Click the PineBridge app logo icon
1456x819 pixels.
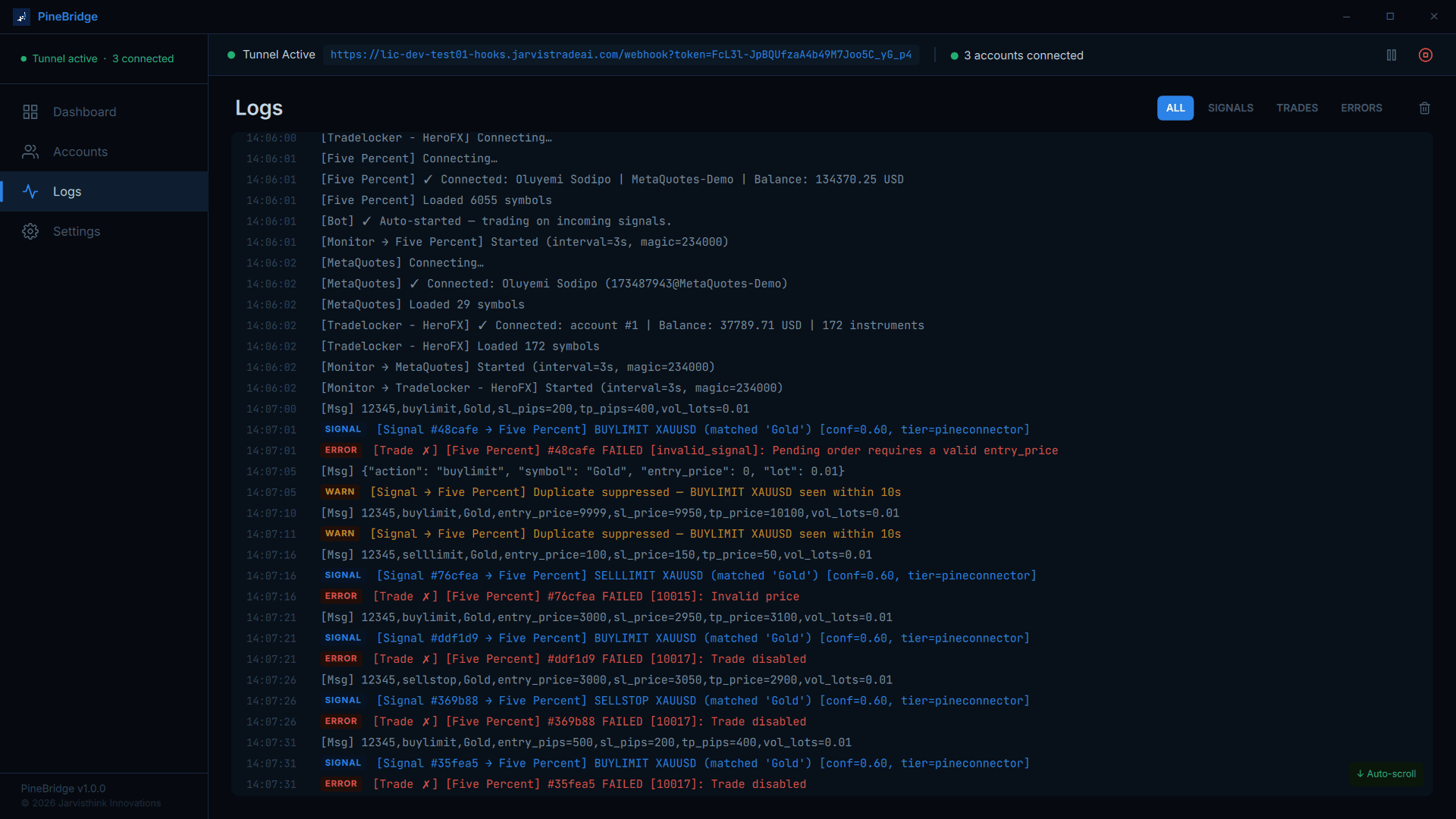22,17
